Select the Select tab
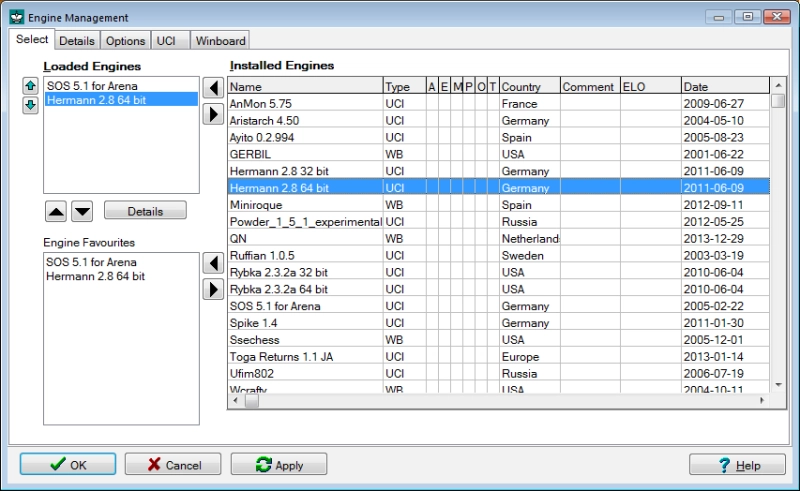Image resolution: width=800 pixels, height=491 pixels. tap(32, 39)
